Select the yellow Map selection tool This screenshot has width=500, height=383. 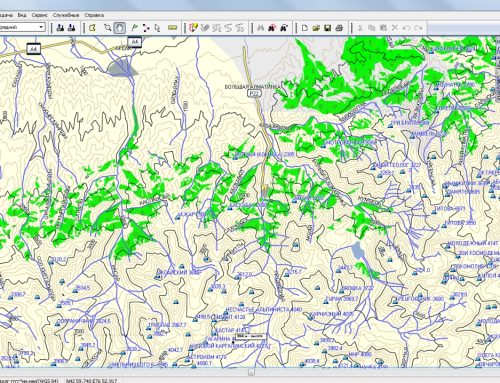click(x=92, y=28)
